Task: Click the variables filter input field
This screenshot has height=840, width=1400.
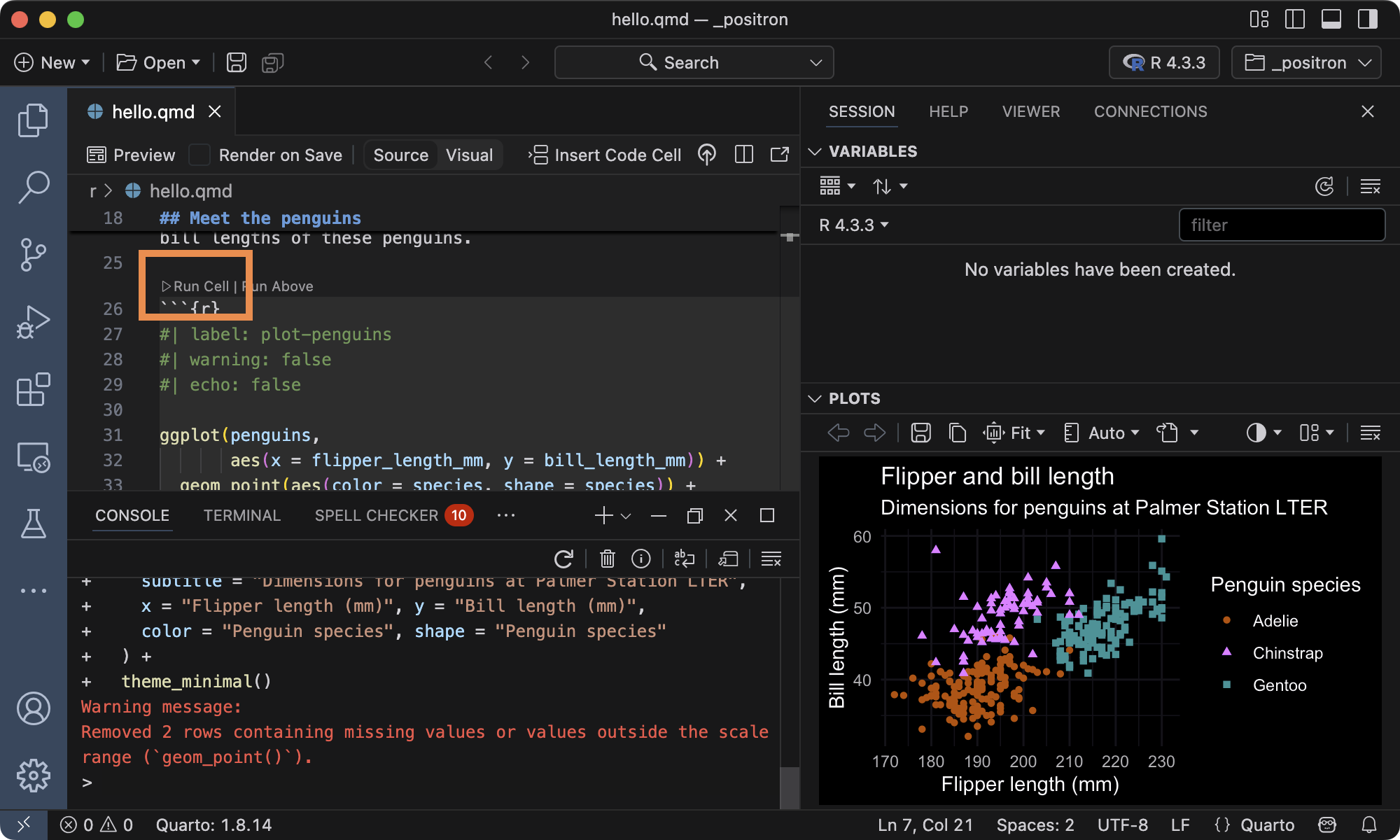Action: (1282, 225)
